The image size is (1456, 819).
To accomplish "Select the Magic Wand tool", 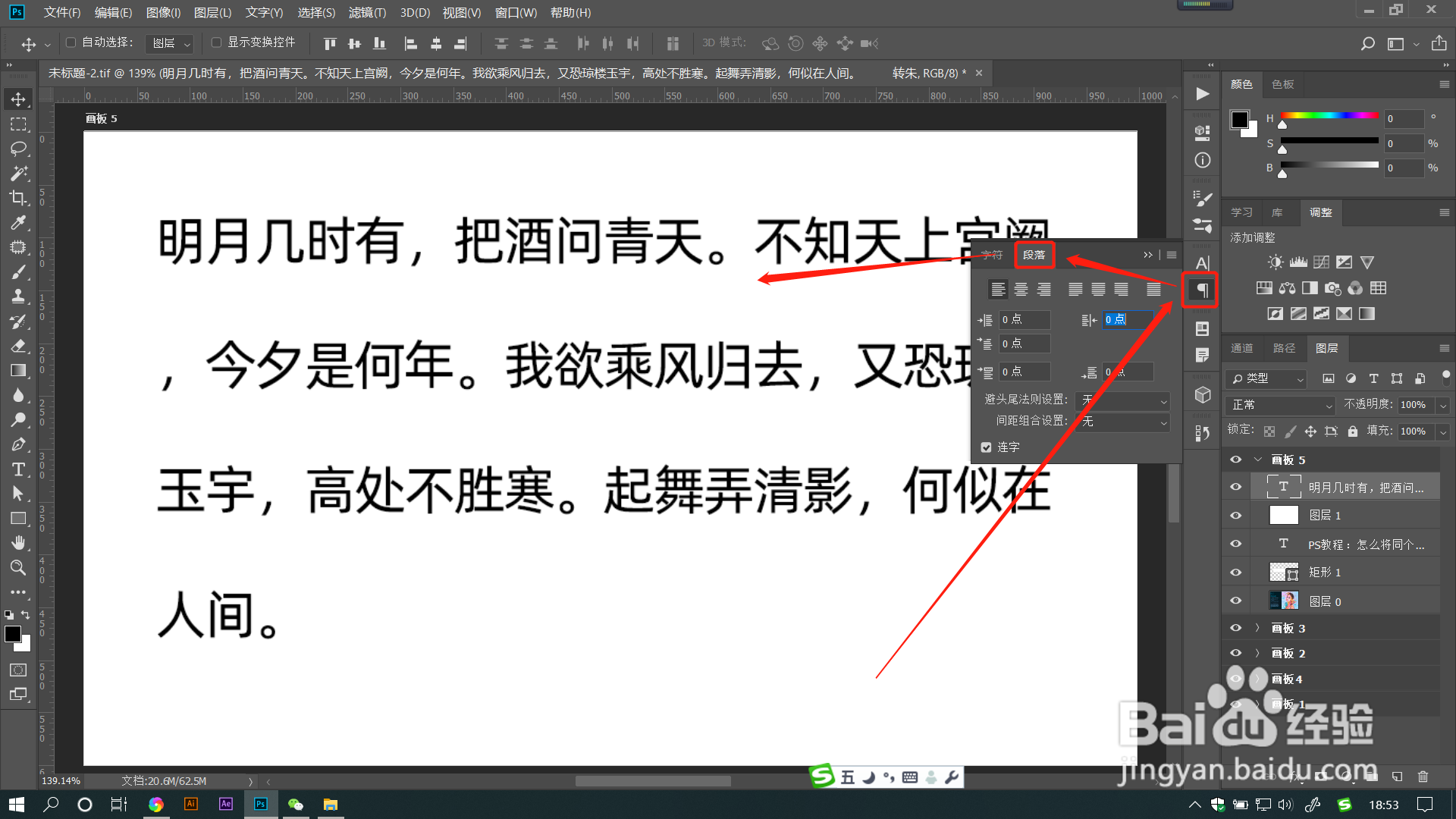I will 18,174.
